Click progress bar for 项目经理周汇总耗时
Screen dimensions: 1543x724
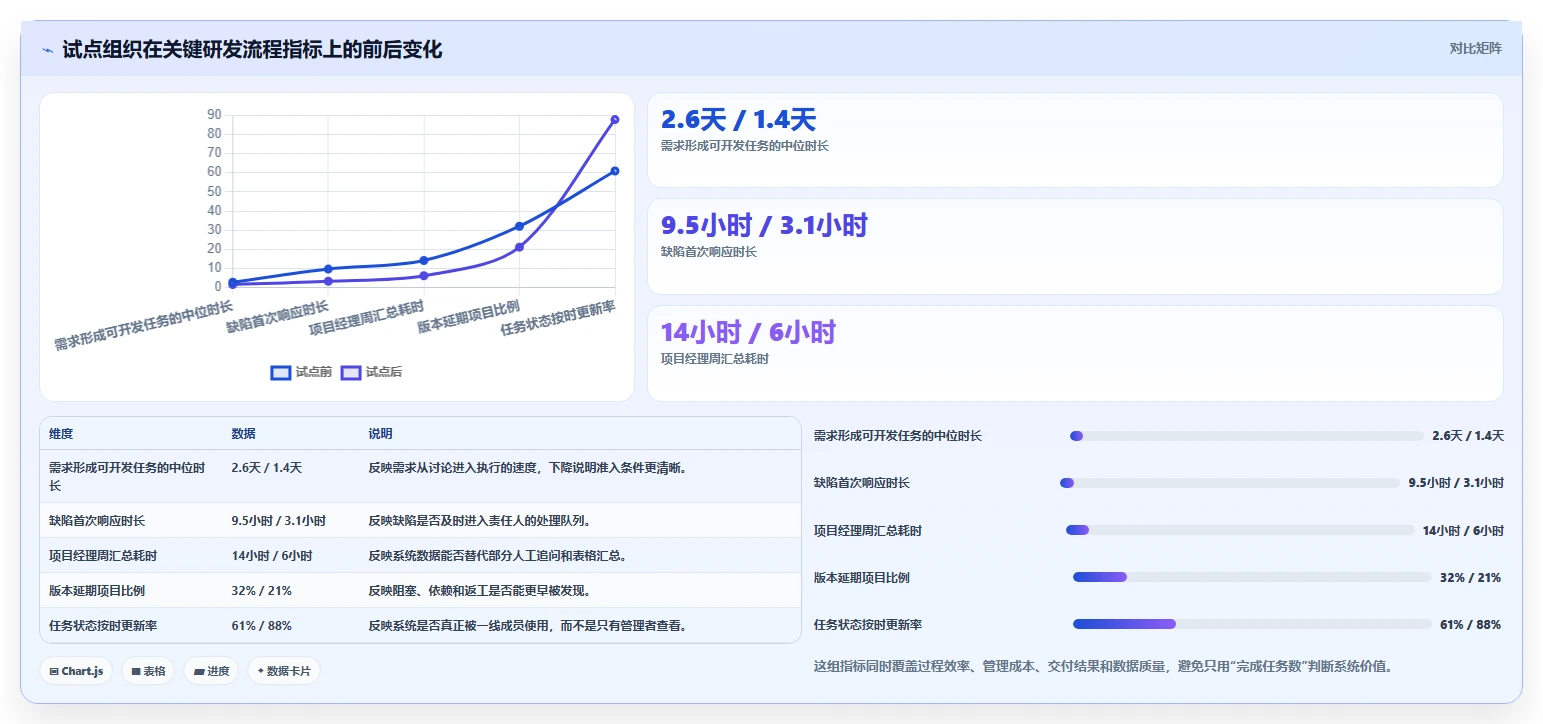point(1240,530)
